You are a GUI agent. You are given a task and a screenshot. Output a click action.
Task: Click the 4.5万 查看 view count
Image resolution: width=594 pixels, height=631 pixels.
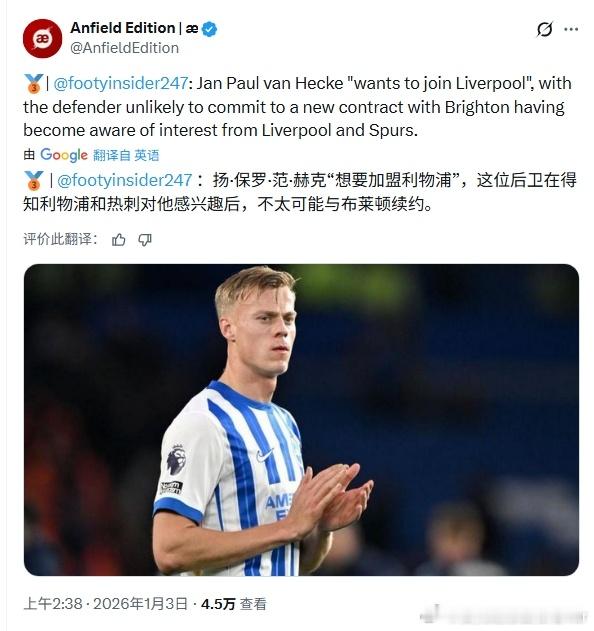click(233, 604)
